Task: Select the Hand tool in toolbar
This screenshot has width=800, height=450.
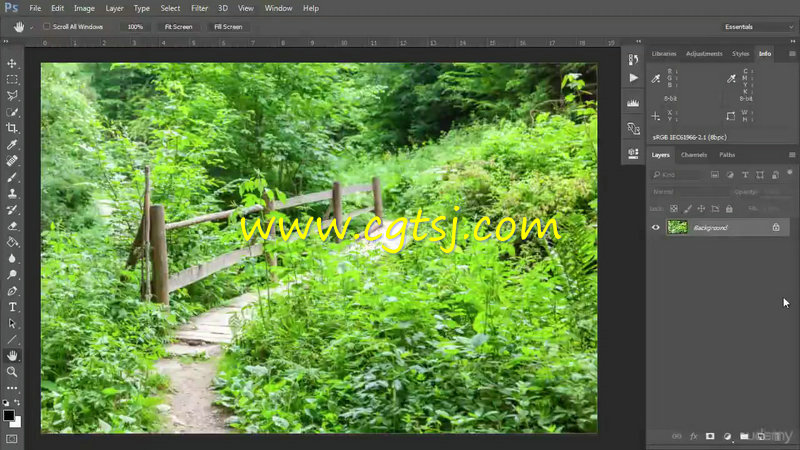Action: tap(12, 356)
